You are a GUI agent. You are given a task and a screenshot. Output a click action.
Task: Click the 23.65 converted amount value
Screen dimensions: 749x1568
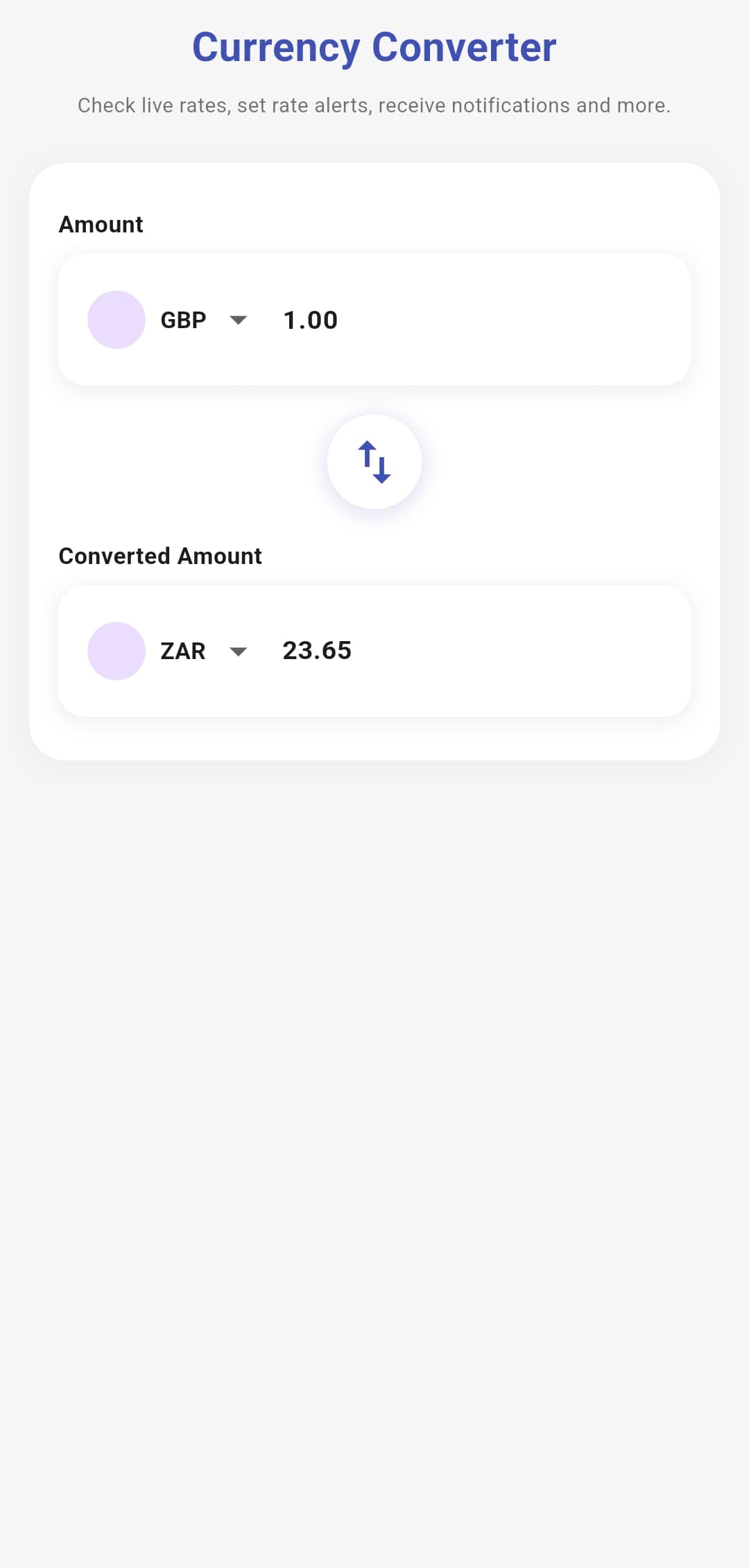(317, 651)
